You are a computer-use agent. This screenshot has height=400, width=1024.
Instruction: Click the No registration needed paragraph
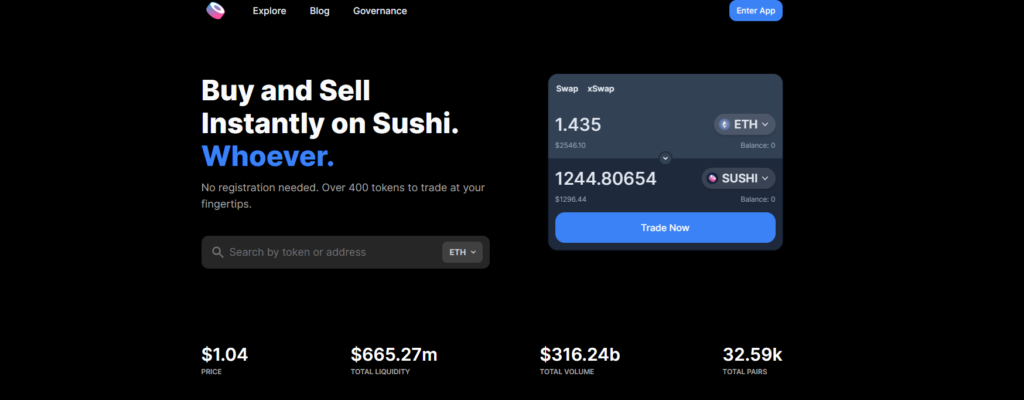pos(343,195)
